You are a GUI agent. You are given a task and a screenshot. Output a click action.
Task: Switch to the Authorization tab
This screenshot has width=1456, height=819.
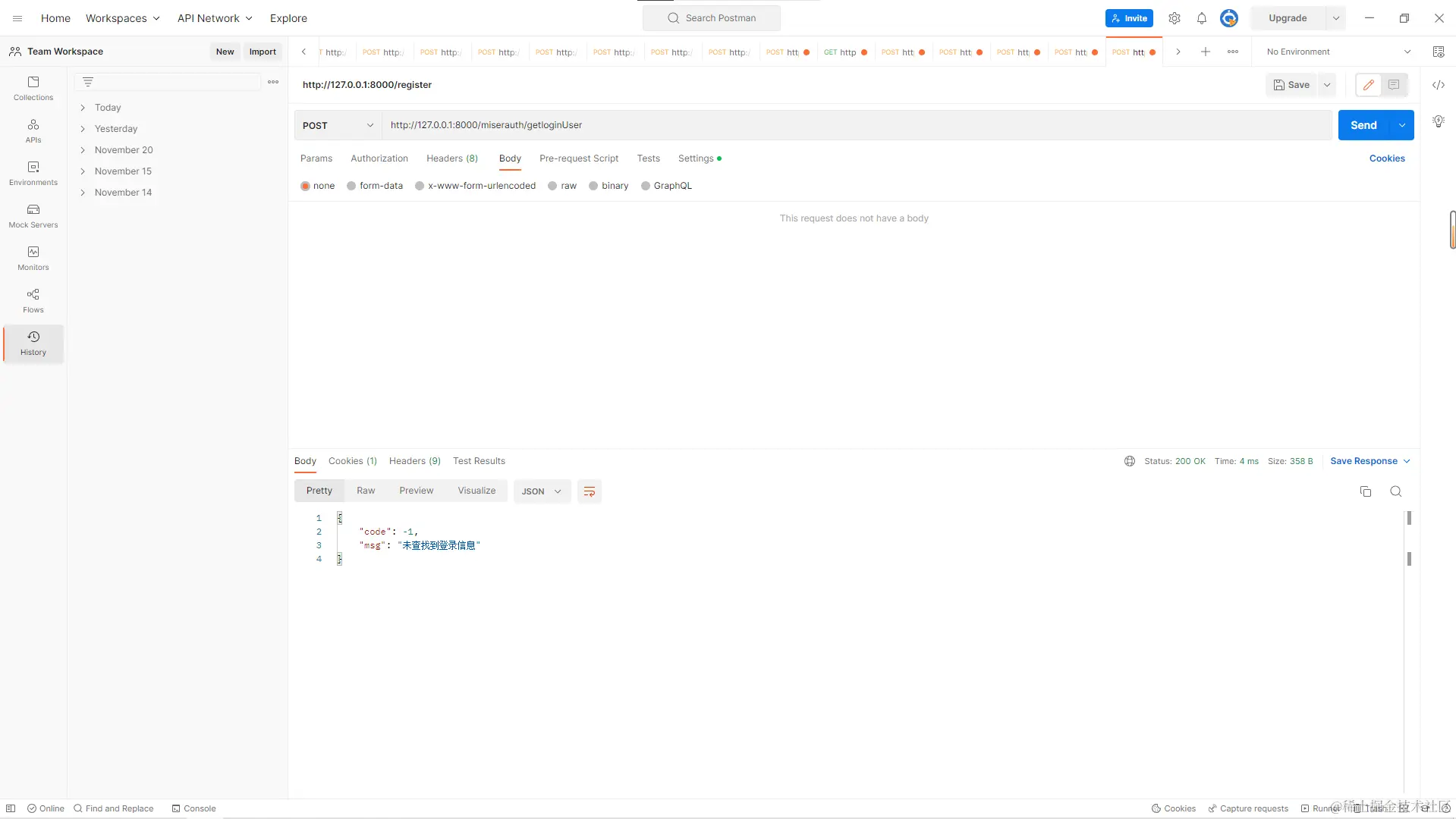[x=379, y=158]
